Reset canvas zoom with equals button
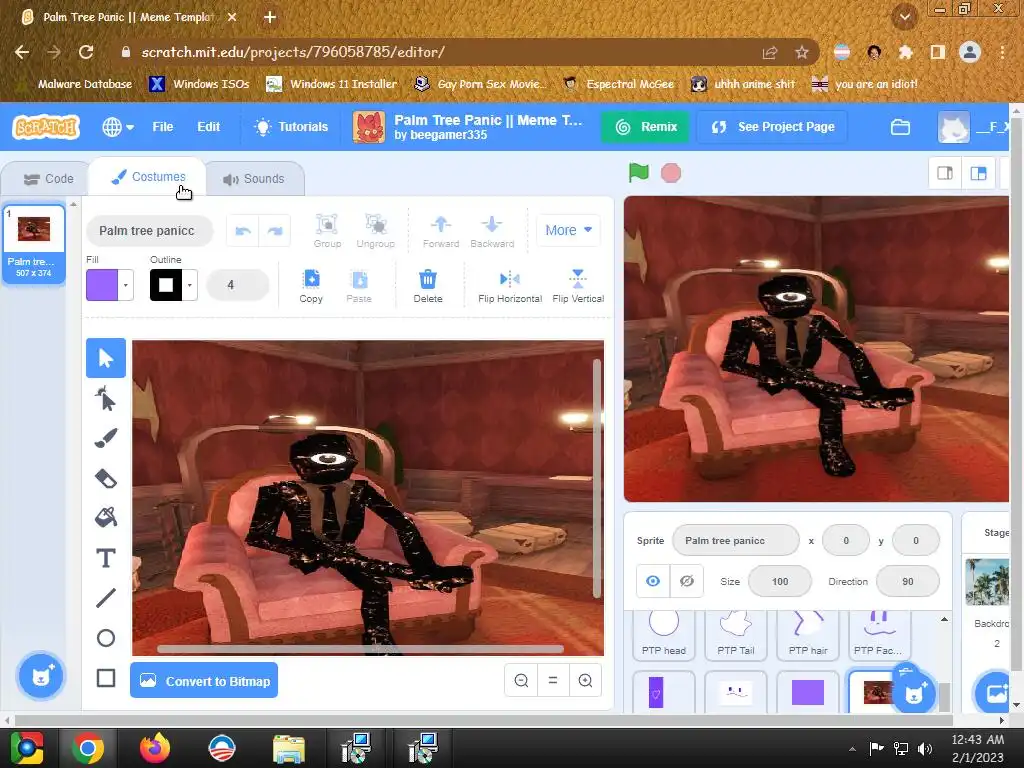This screenshot has width=1024, height=768. pos(553,680)
